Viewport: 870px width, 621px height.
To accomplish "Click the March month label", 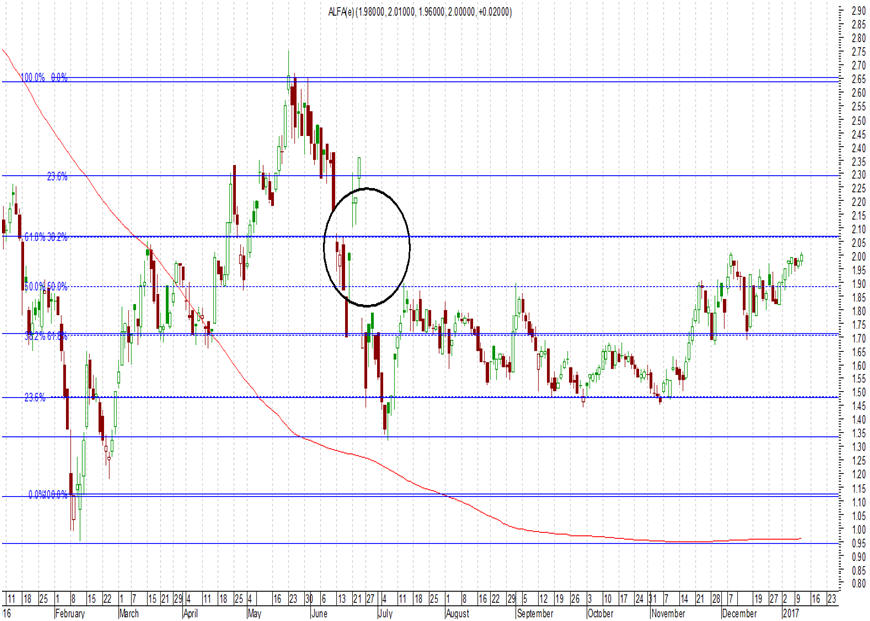I will (129, 613).
